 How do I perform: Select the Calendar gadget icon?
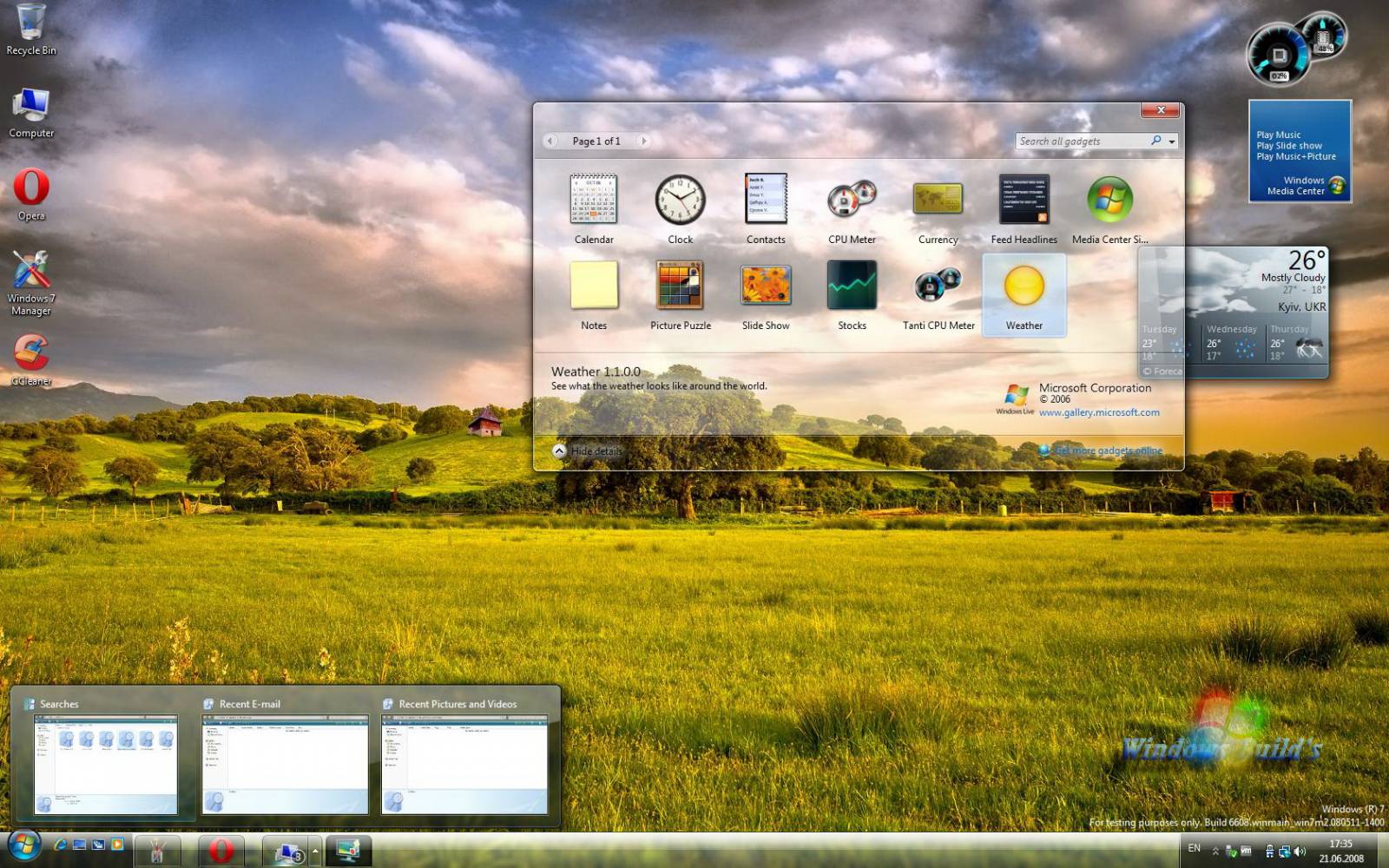point(594,199)
